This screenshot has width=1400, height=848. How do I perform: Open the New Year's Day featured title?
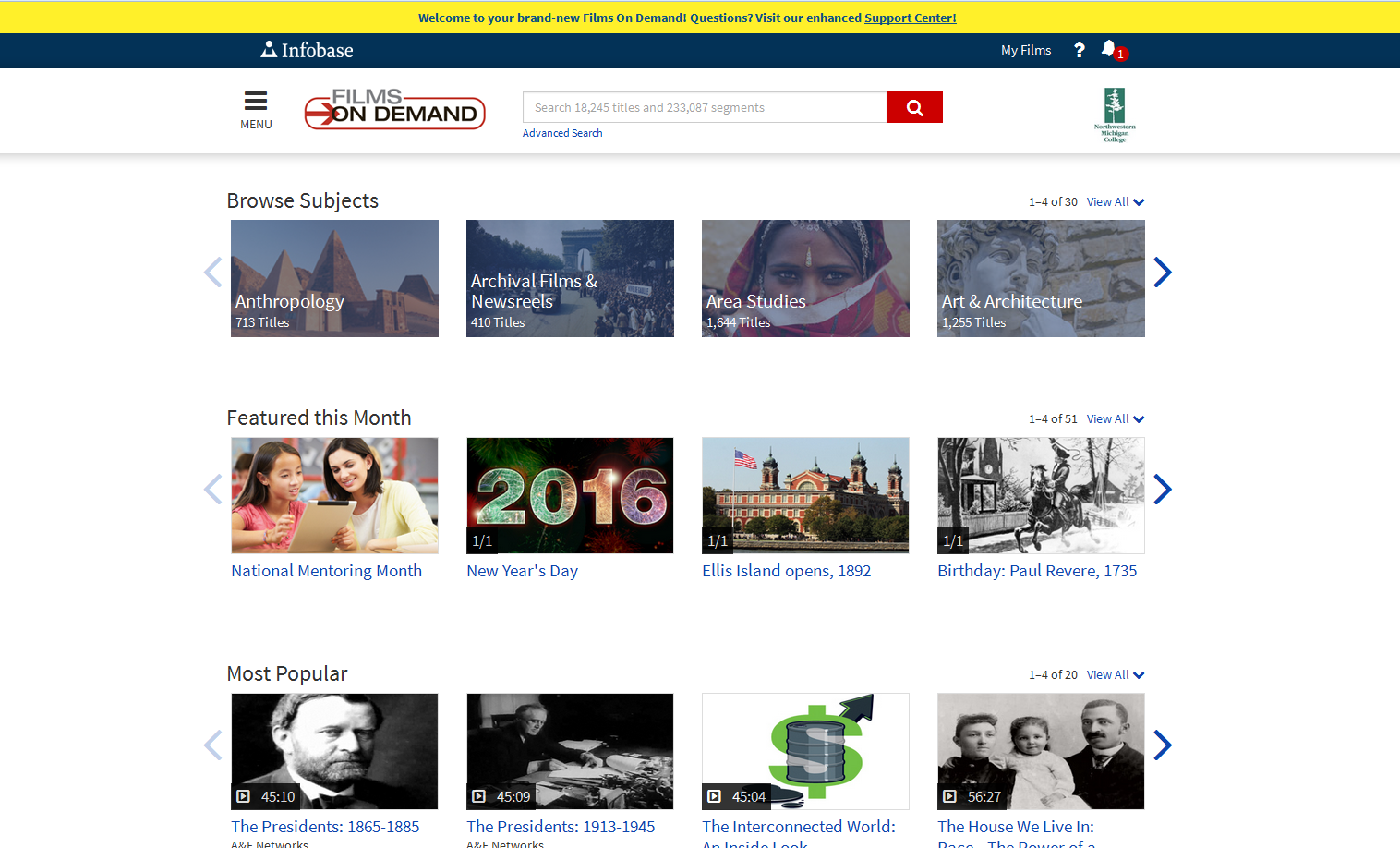point(522,570)
